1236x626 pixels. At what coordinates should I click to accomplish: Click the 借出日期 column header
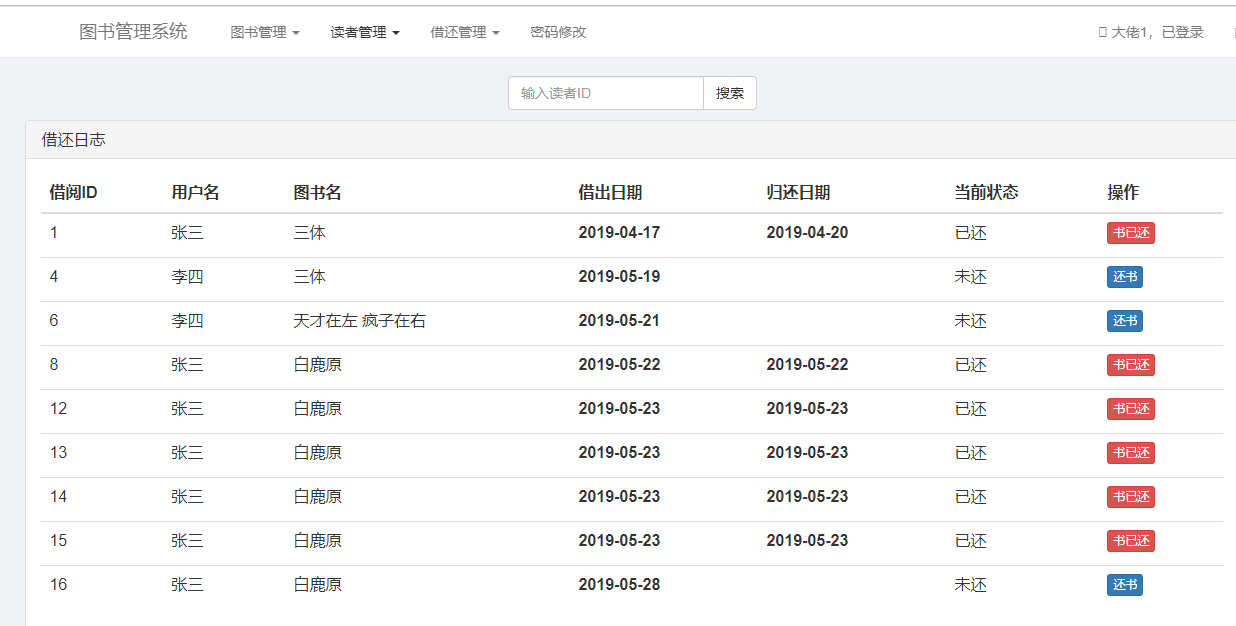(610, 193)
